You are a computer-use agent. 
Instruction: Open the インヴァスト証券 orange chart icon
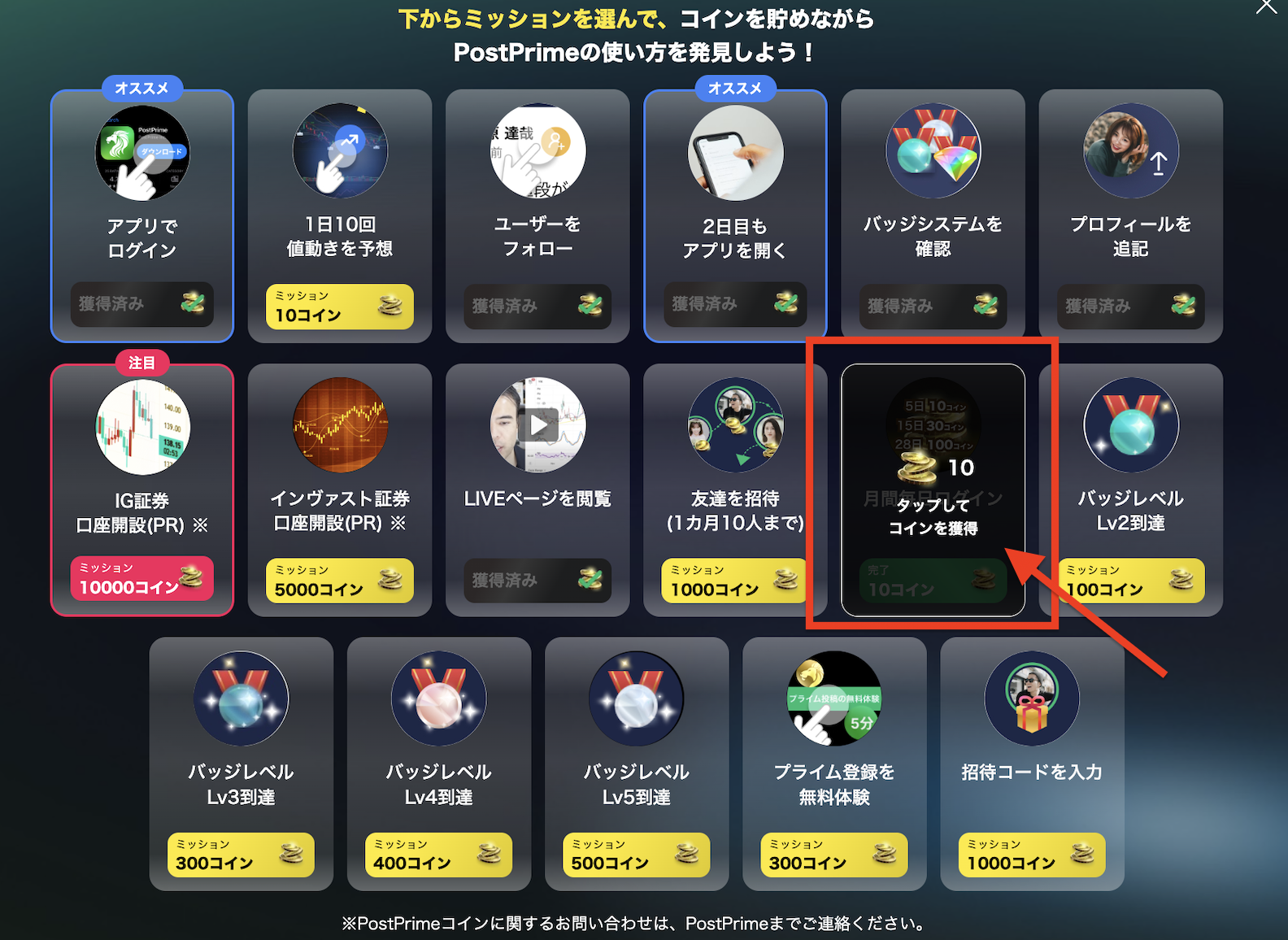pyautogui.click(x=340, y=425)
